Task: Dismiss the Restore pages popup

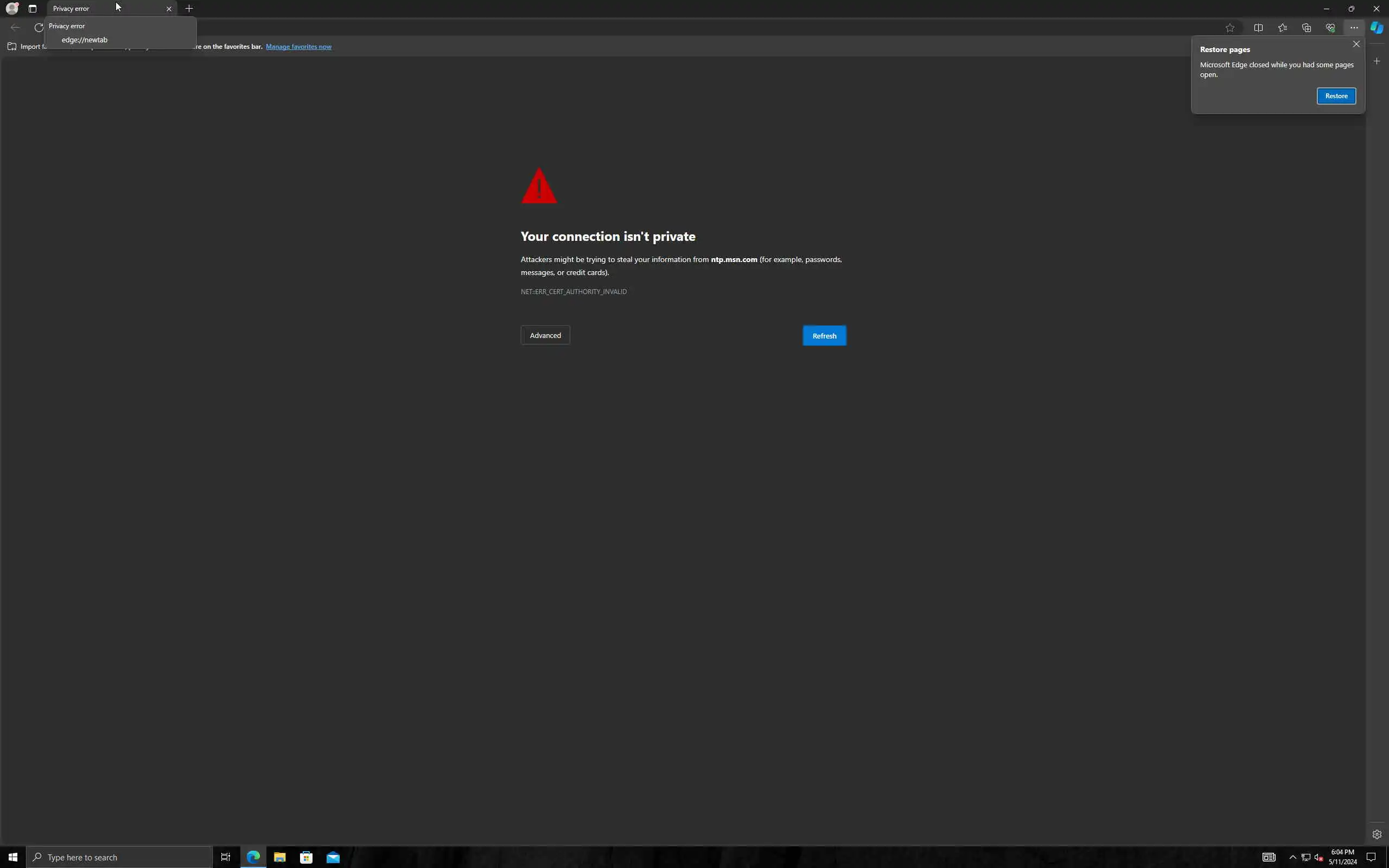Action: coord(1356,44)
